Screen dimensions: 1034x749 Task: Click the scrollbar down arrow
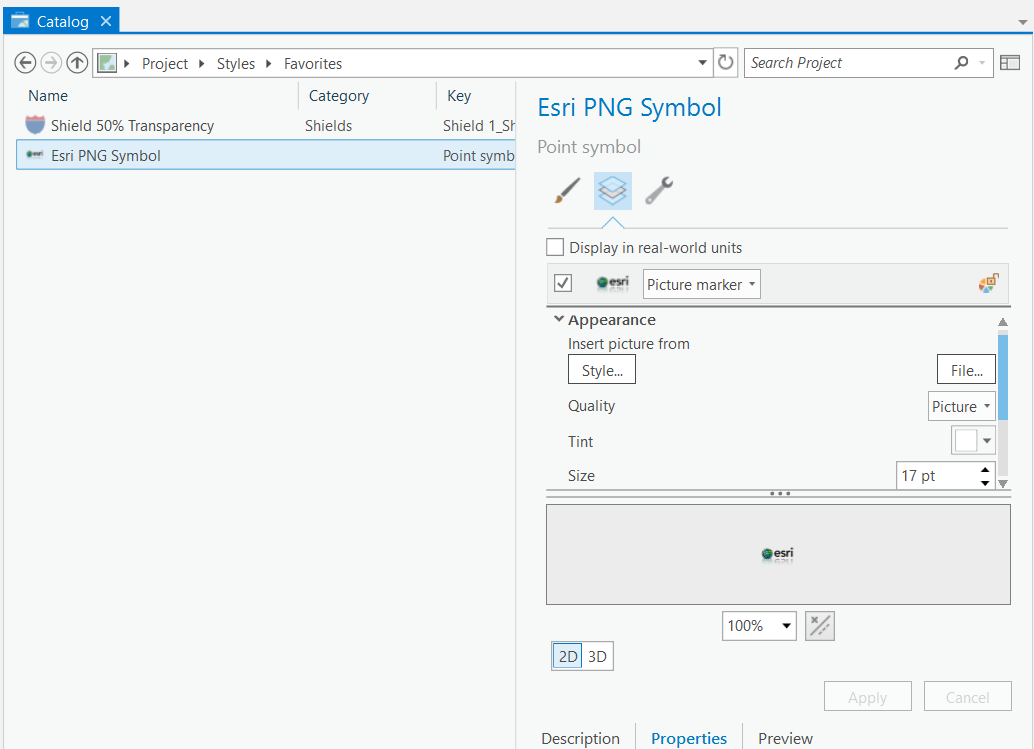click(1002, 483)
